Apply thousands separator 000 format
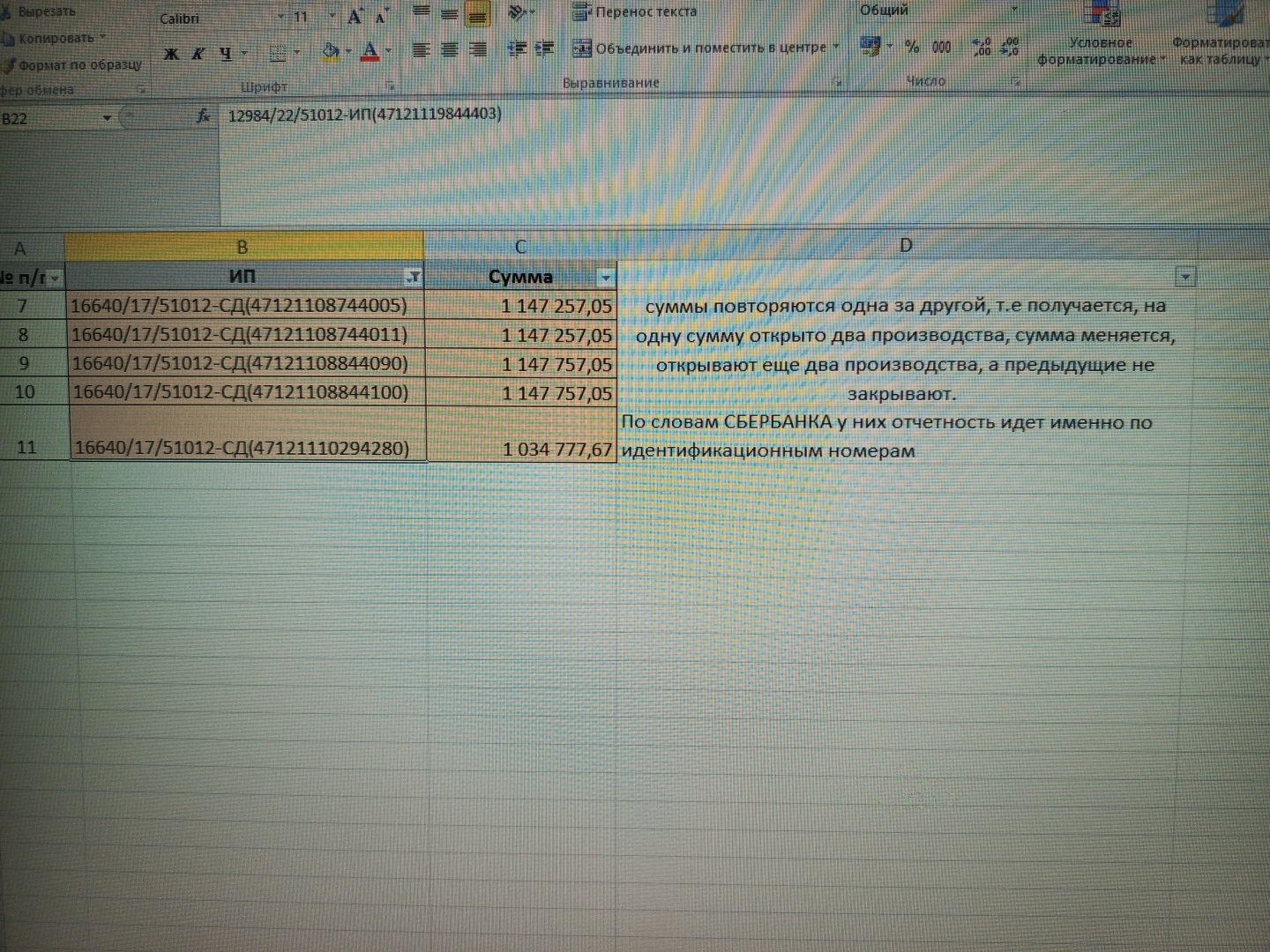Image resolution: width=1270 pixels, height=952 pixels. point(942,47)
